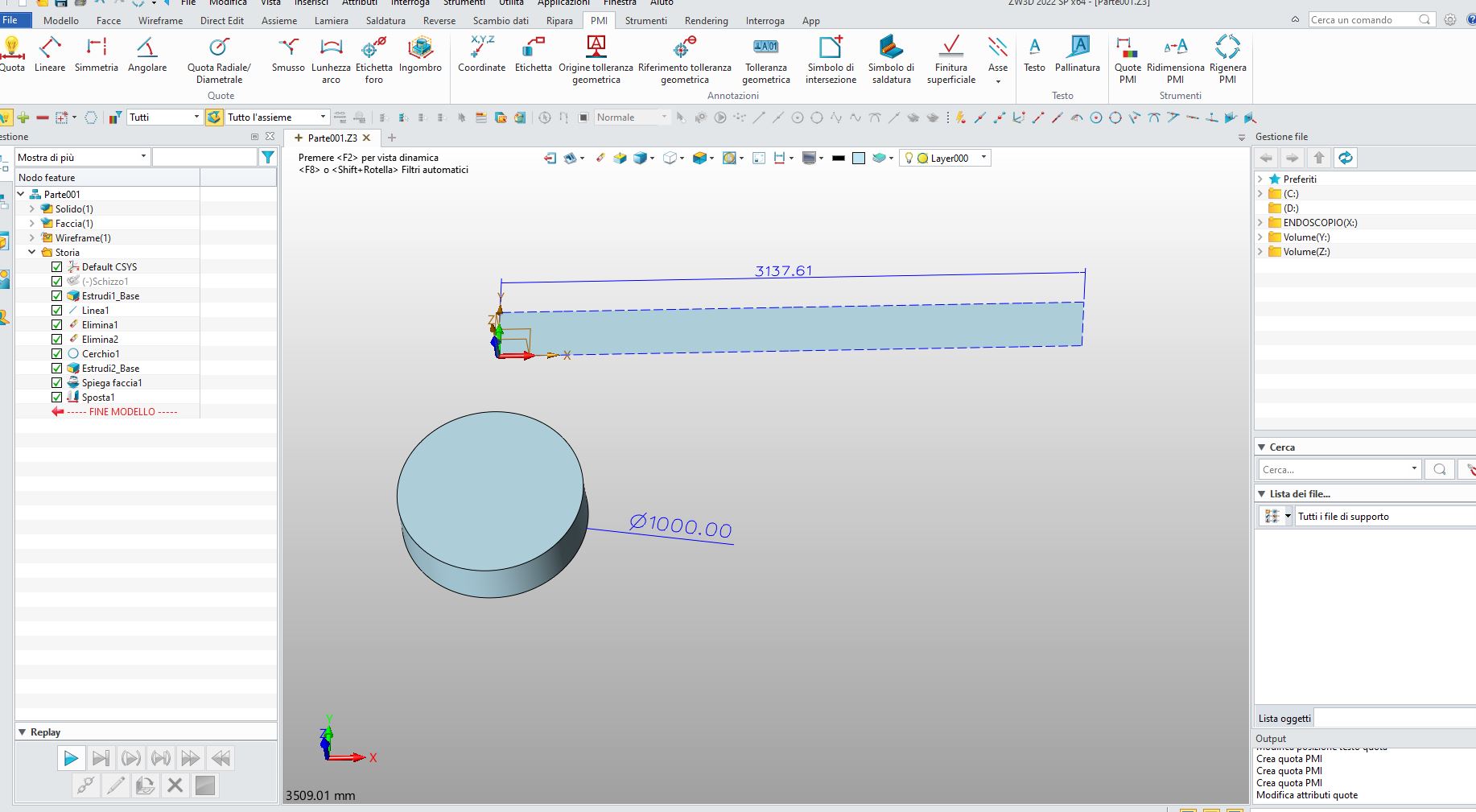Go up one folder in Gestione file

[x=1318, y=158]
